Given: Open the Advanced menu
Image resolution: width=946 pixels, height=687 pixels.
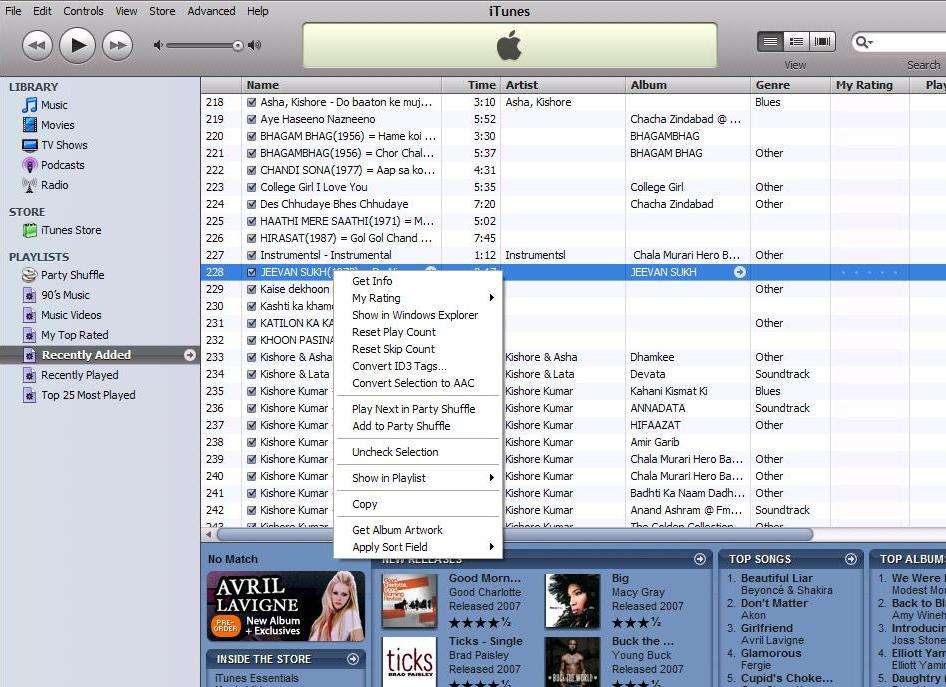Looking at the screenshot, I should coord(211,11).
